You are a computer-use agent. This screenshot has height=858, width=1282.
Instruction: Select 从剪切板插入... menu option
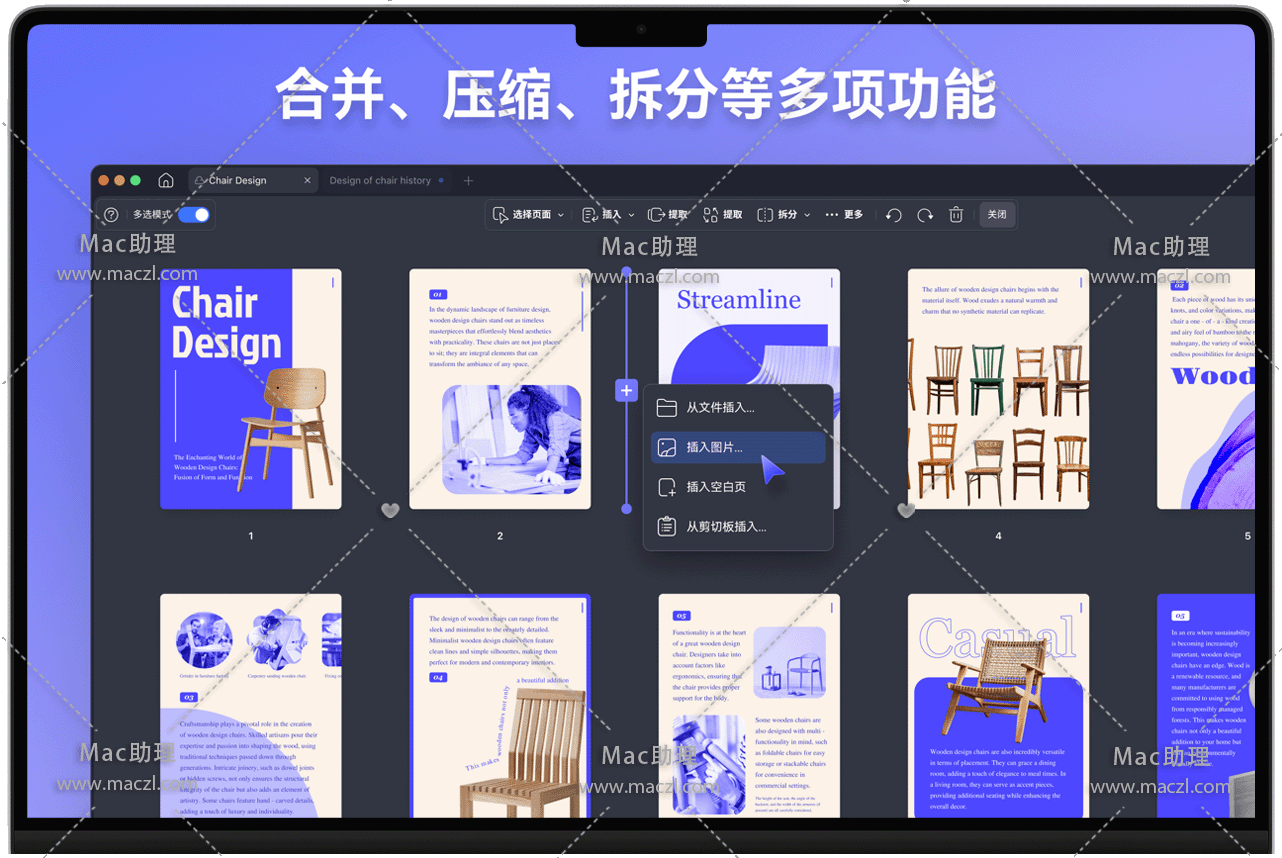[726, 527]
